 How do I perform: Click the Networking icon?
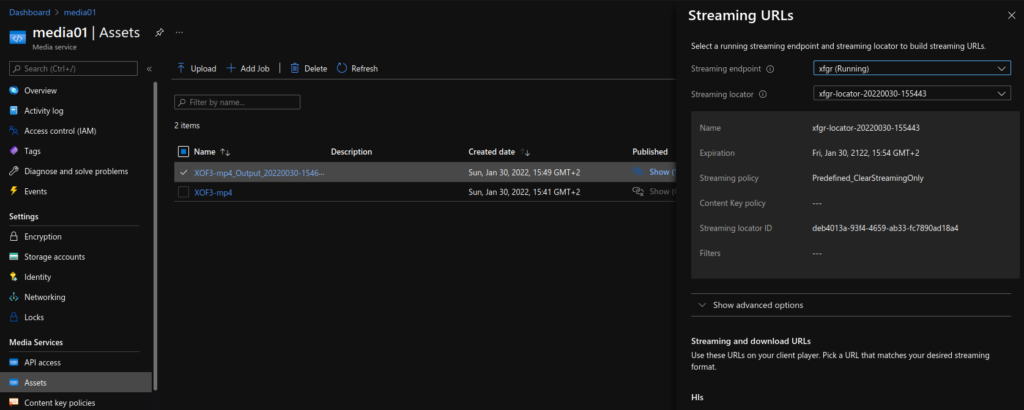pyautogui.click(x=14, y=297)
